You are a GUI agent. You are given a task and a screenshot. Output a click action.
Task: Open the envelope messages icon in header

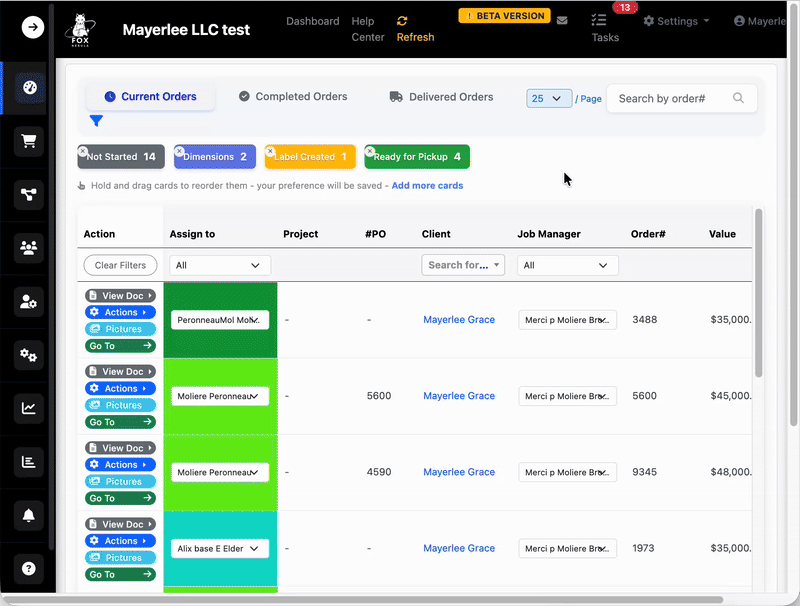point(562,20)
